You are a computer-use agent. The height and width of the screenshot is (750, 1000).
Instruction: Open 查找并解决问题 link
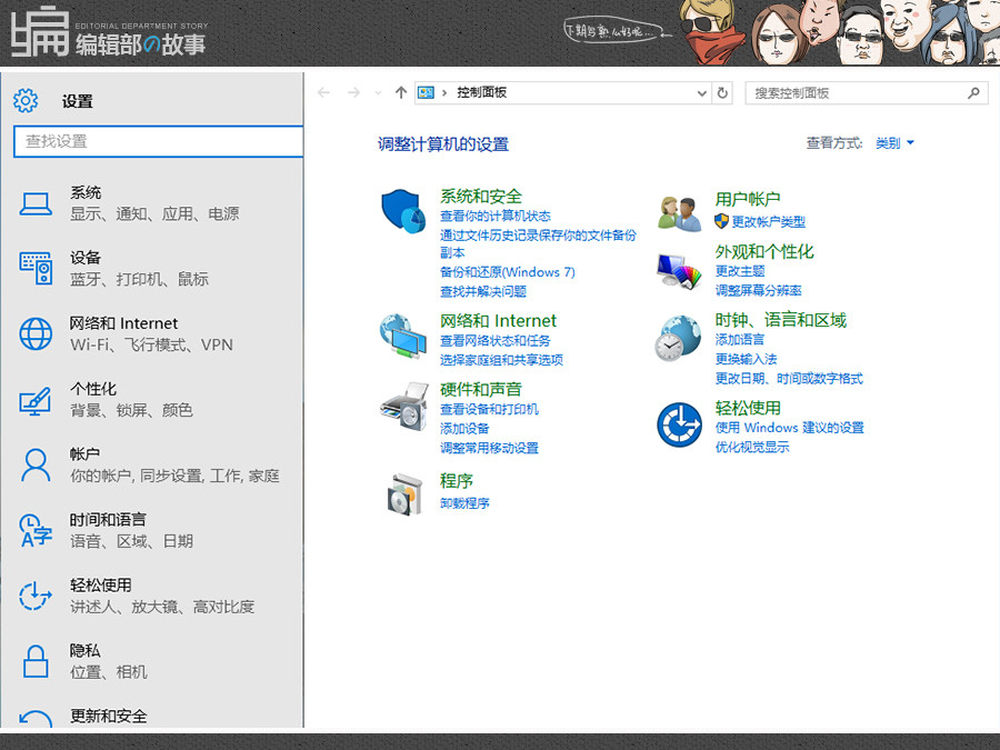pyautogui.click(x=483, y=291)
